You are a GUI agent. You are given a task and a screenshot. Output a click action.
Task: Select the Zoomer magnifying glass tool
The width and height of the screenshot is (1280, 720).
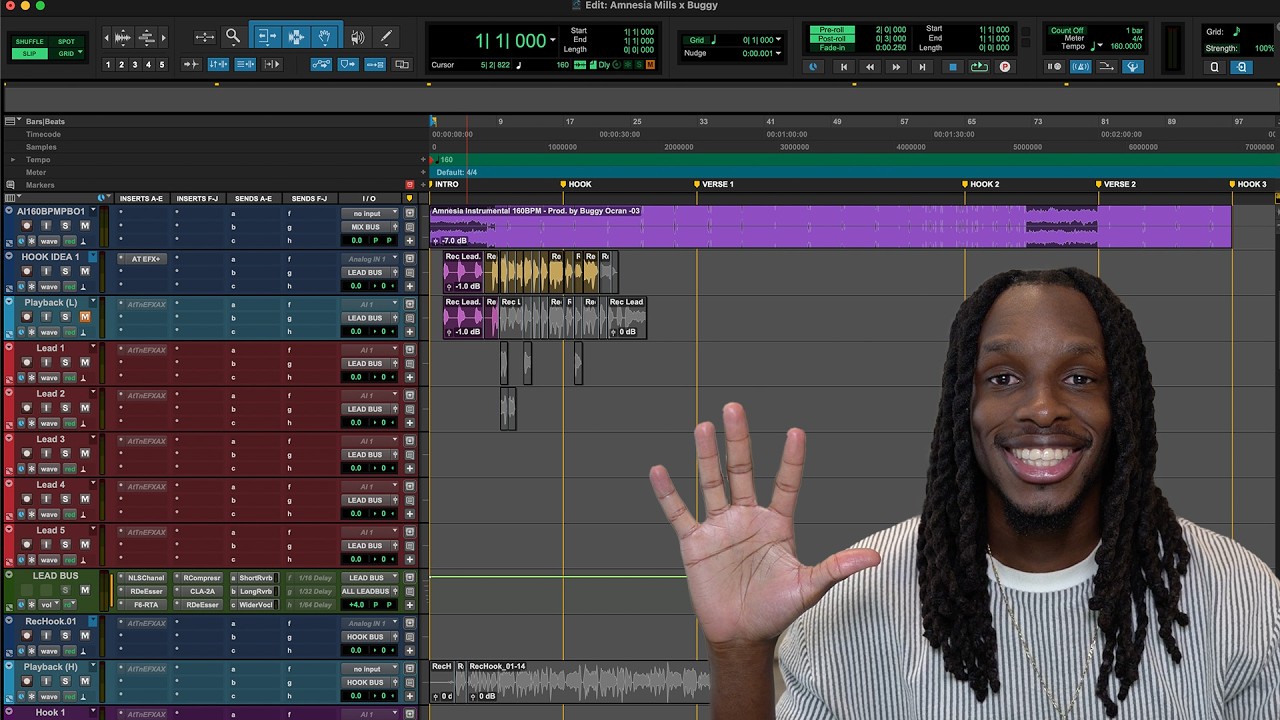point(233,37)
